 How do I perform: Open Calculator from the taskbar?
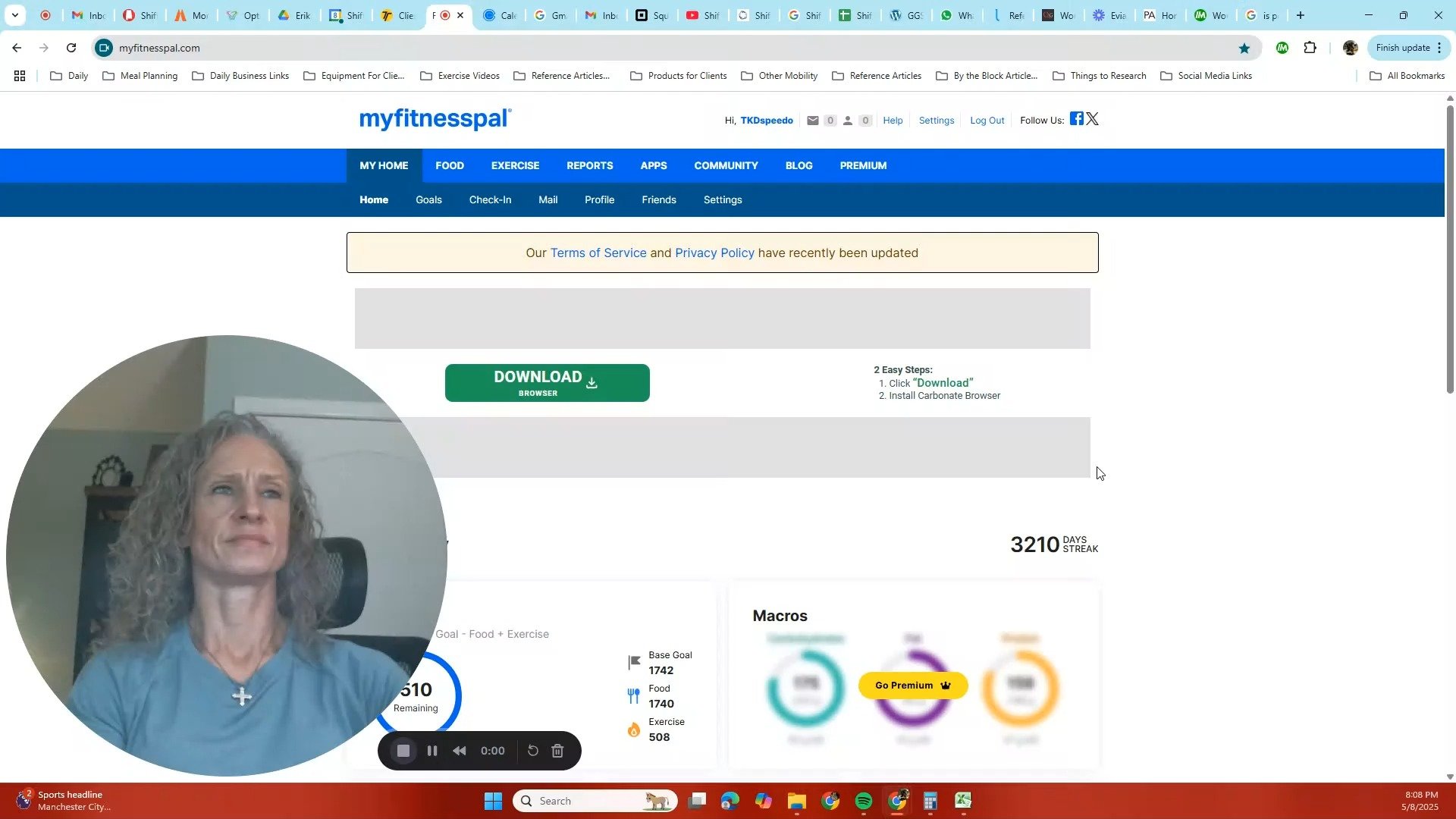coord(930,802)
